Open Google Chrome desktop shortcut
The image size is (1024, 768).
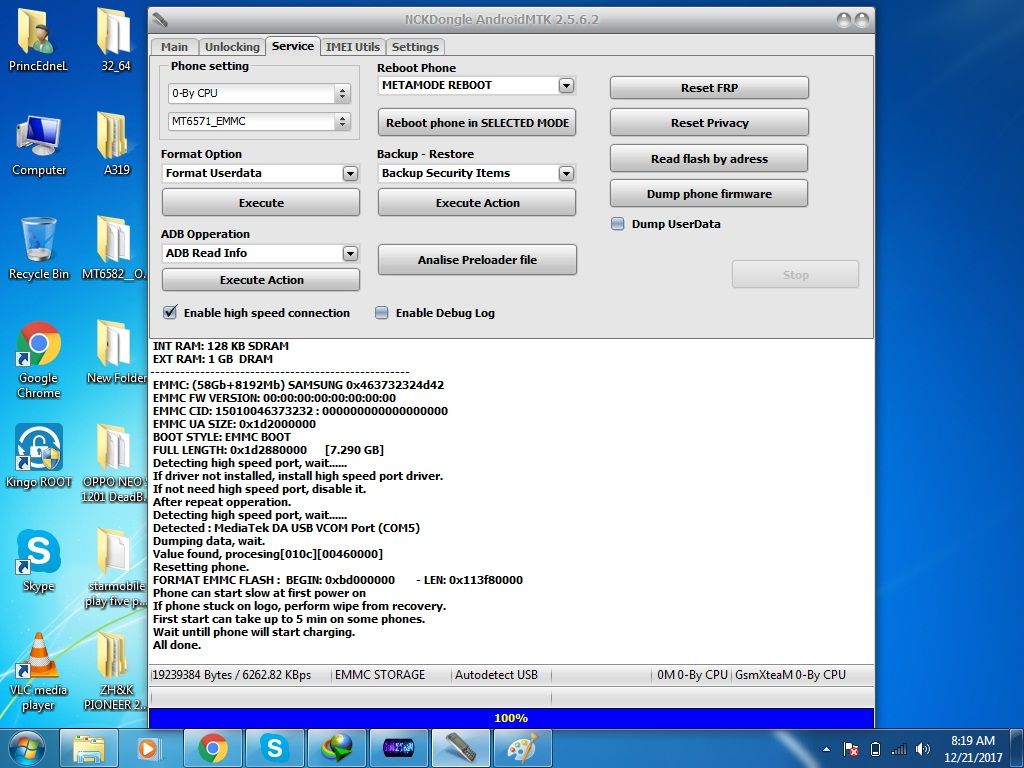pyautogui.click(x=38, y=347)
